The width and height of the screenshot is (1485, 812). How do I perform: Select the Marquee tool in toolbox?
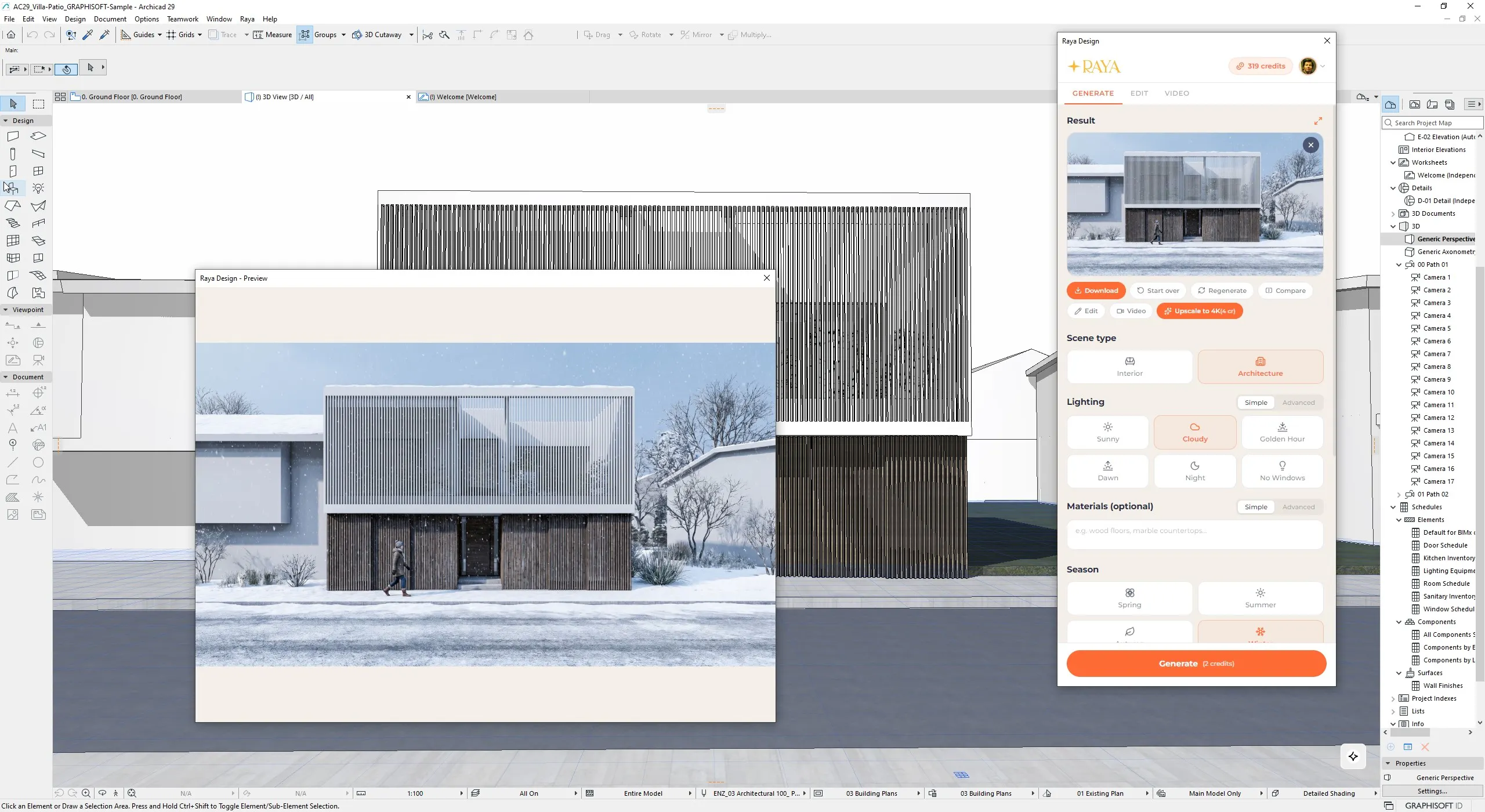38,104
